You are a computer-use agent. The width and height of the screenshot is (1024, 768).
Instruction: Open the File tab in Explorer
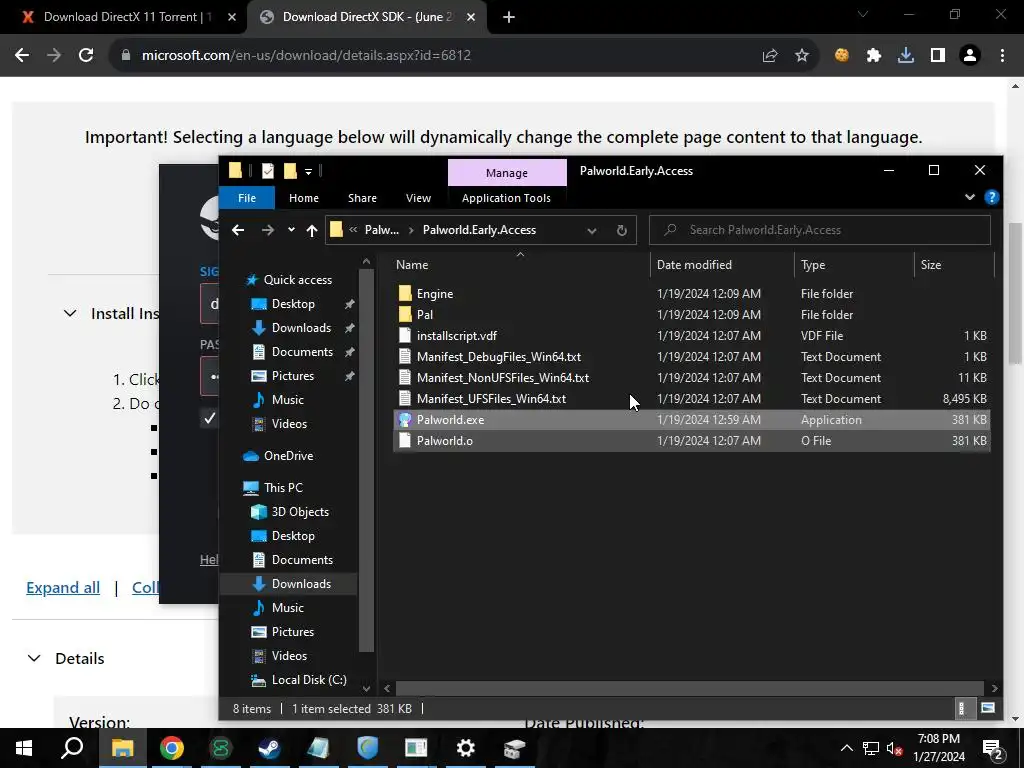247,198
